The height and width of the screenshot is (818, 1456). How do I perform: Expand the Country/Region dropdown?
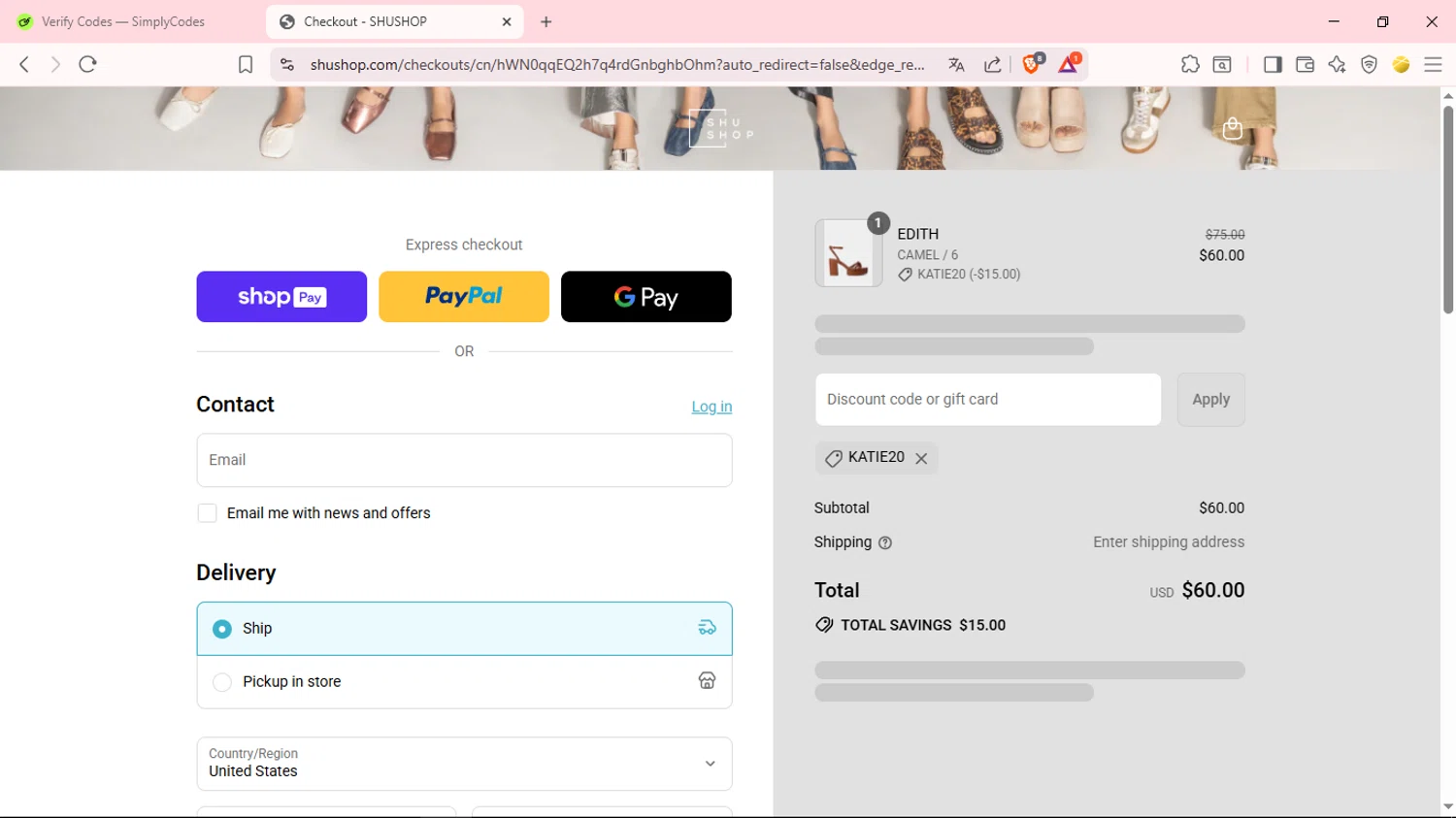tap(464, 764)
